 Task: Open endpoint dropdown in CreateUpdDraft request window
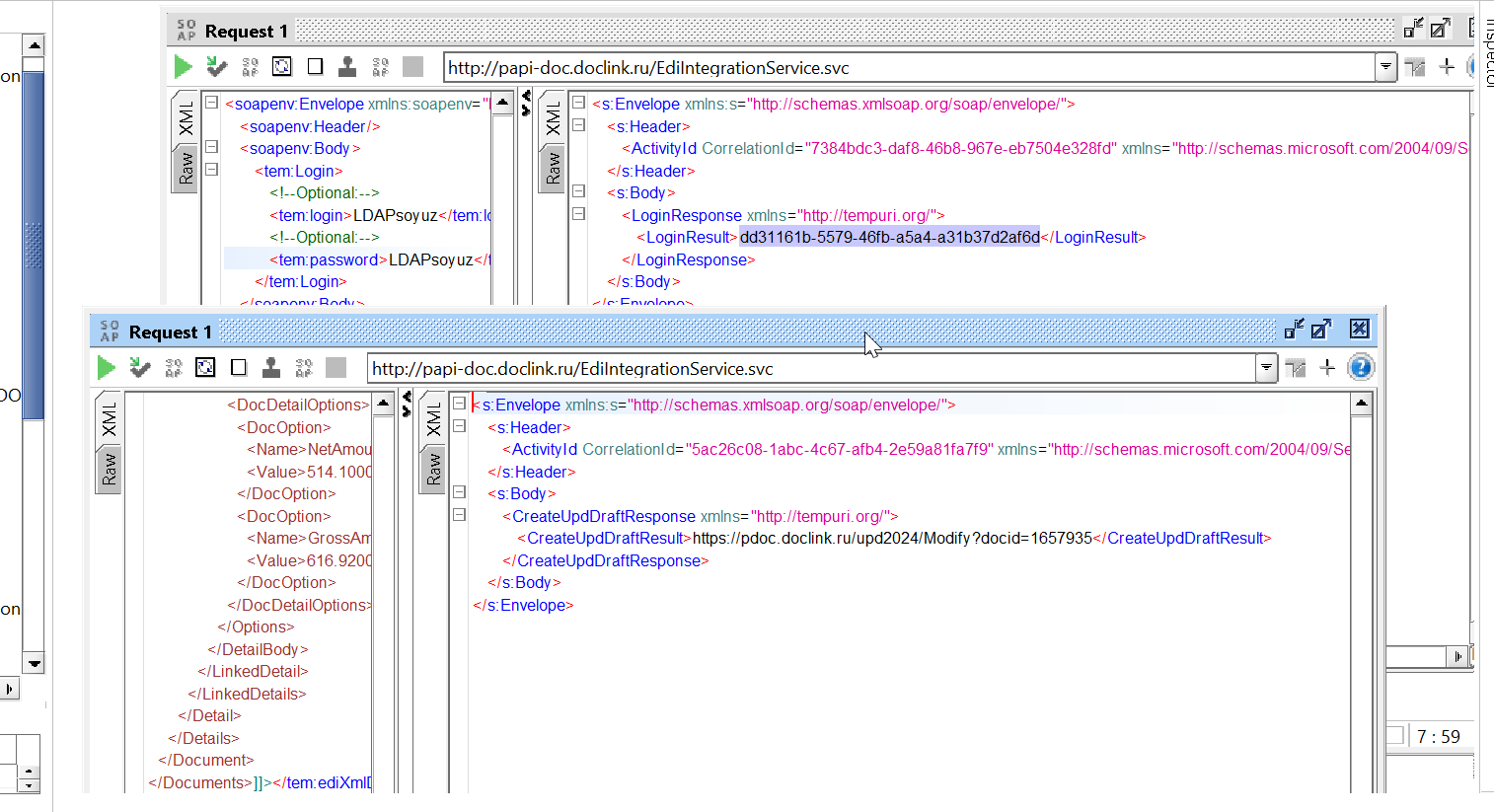click(x=1266, y=368)
